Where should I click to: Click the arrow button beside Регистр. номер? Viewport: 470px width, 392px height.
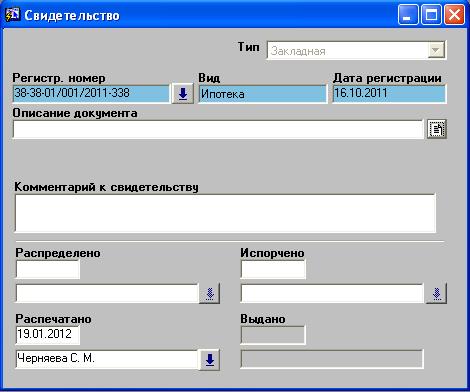click(x=183, y=94)
